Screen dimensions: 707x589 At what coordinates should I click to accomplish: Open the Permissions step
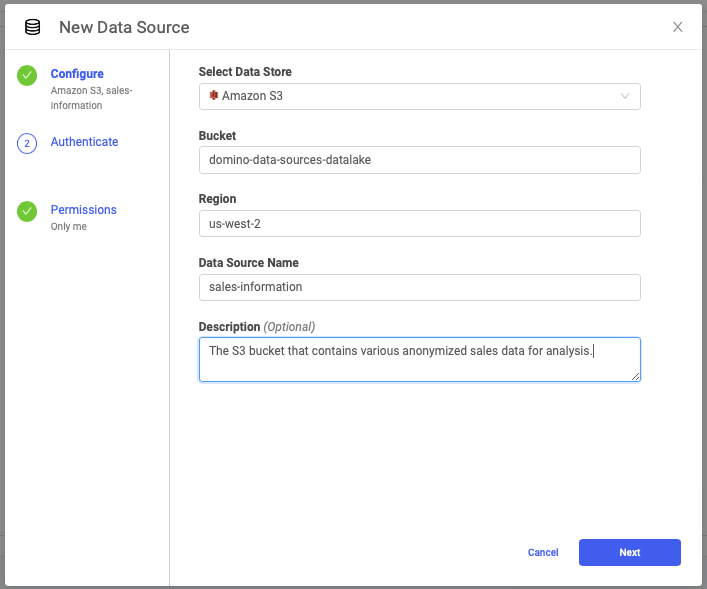(x=84, y=210)
